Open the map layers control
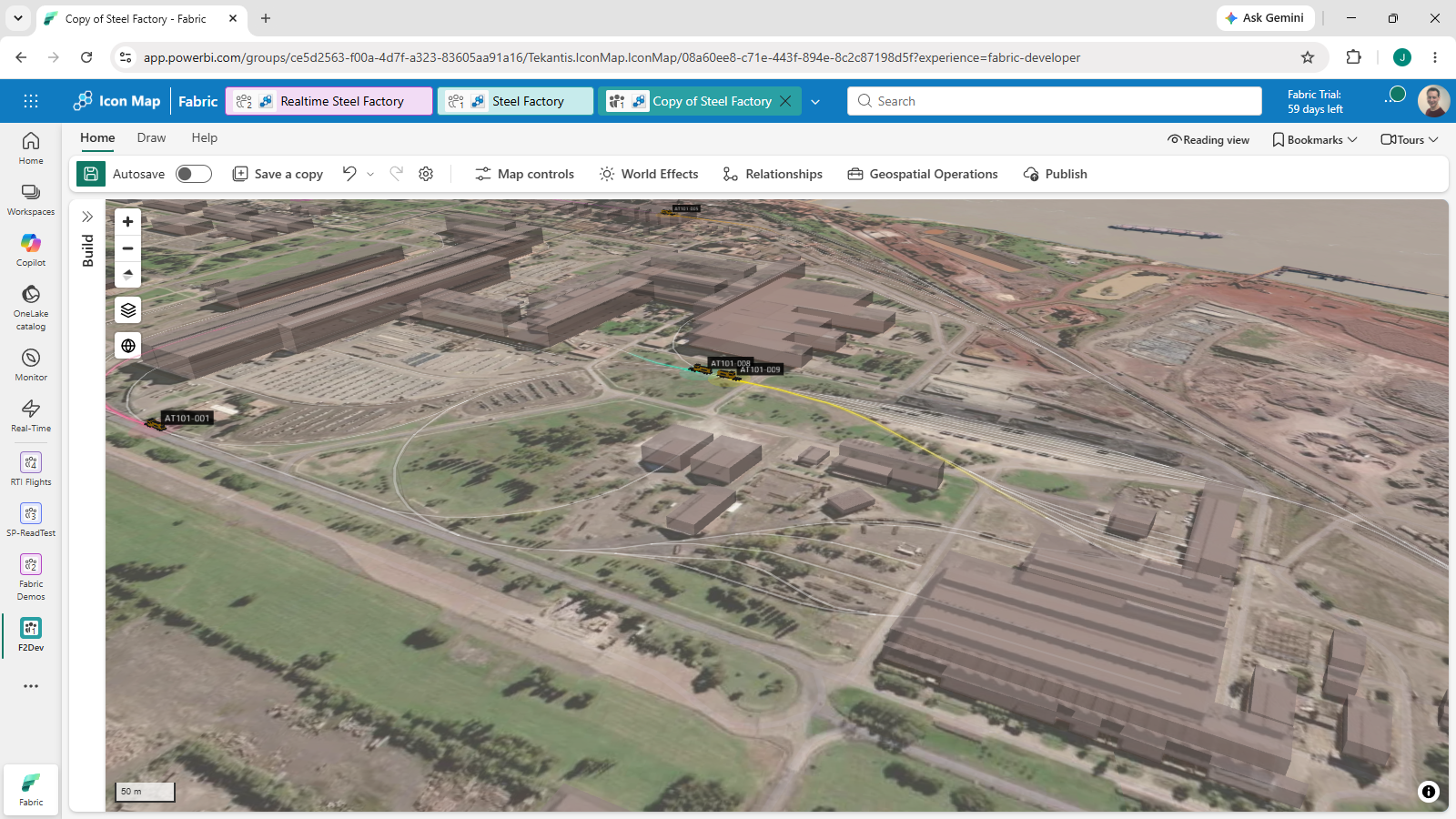The image size is (1456, 819). coord(128,310)
